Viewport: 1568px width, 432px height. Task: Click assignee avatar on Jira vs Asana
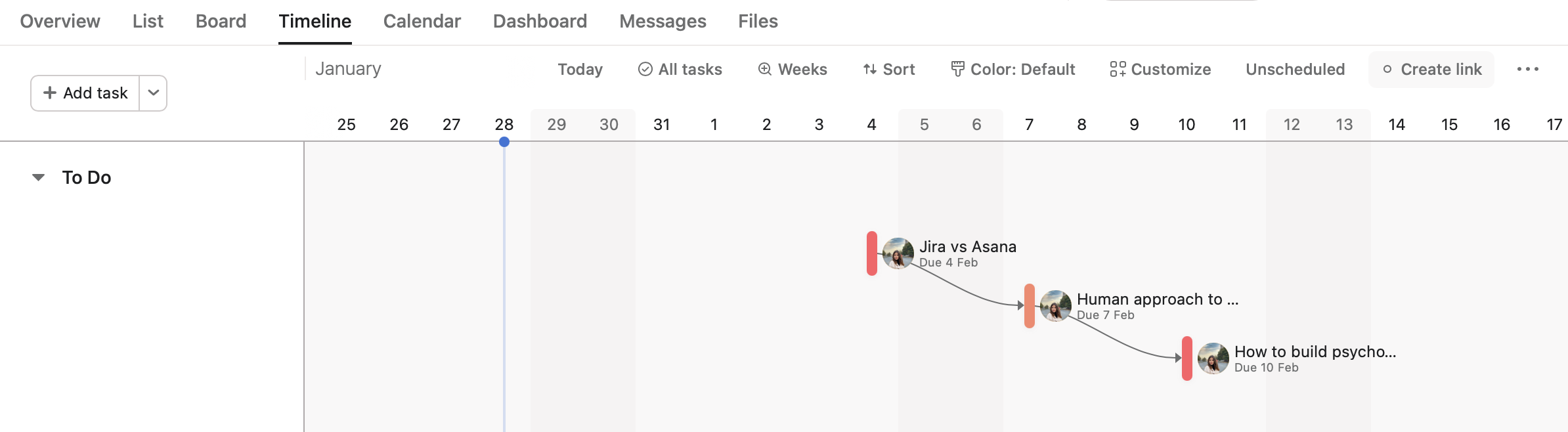point(898,253)
